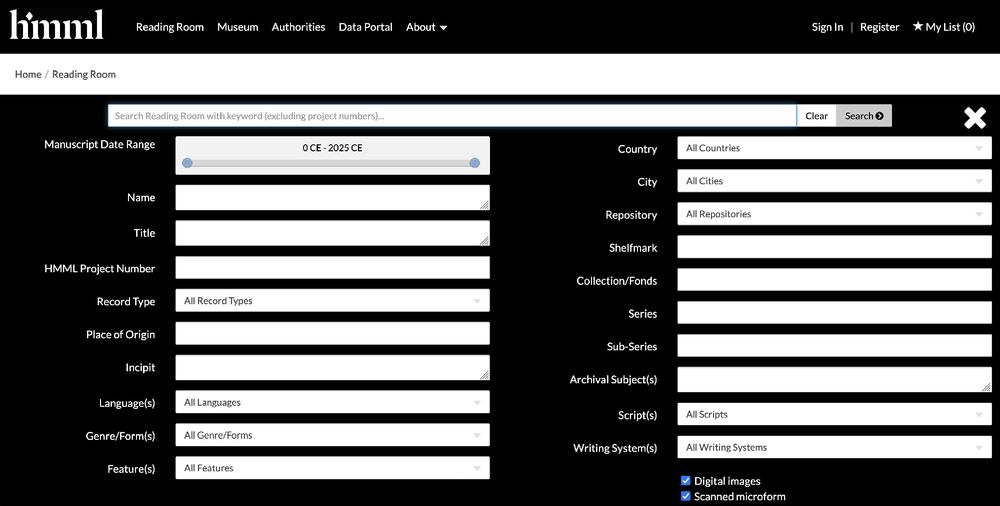Viewport: 1000px width, 506px height.
Task: Click the My List star icon
Action: click(918, 26)
